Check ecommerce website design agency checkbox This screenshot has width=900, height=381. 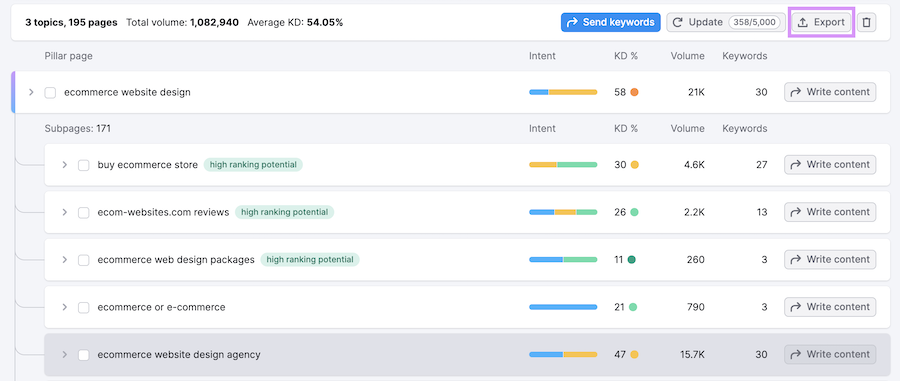(x=84, y=355)
